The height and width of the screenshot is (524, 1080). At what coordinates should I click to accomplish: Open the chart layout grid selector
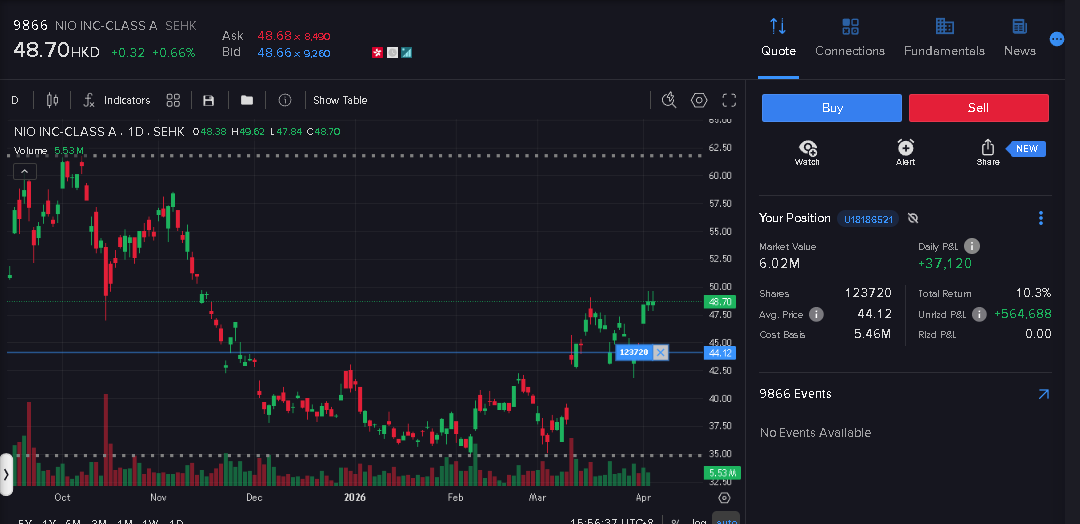pyautogui.click(x=173, y=101)
